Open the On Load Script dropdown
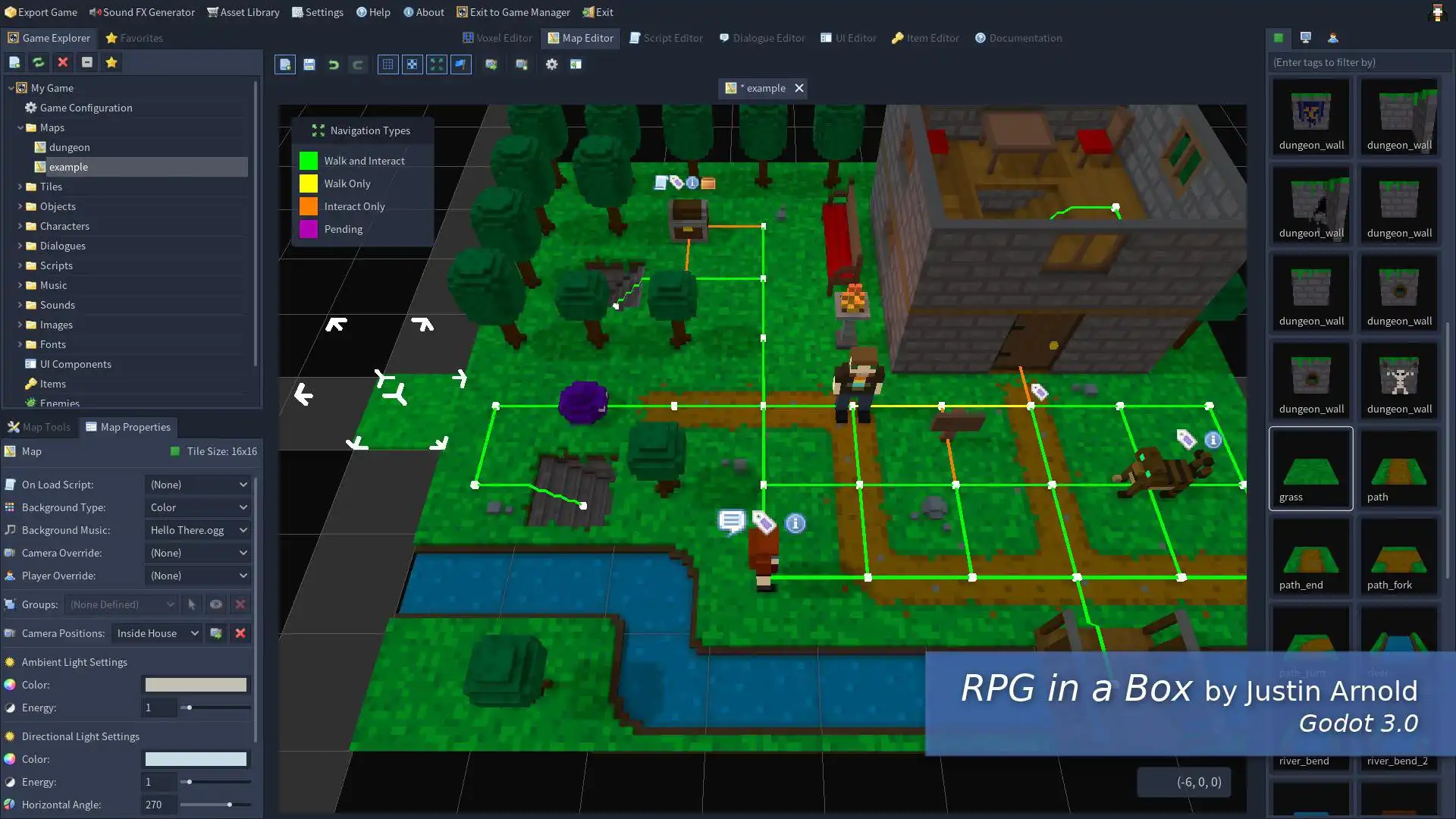This screenshot has height=819, width=1456. 197,484
